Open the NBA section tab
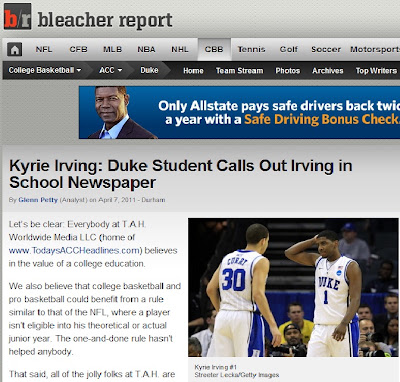 coord(146,49)
